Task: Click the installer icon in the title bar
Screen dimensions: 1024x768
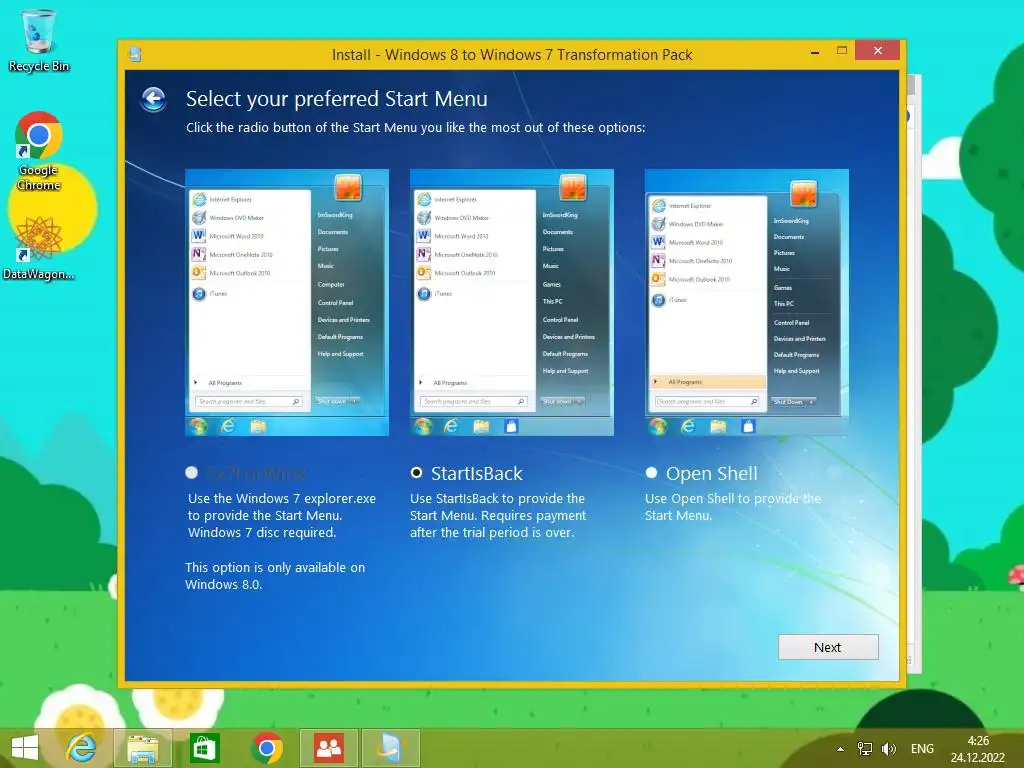Action: pyautogui.click(x=135, y=54)
